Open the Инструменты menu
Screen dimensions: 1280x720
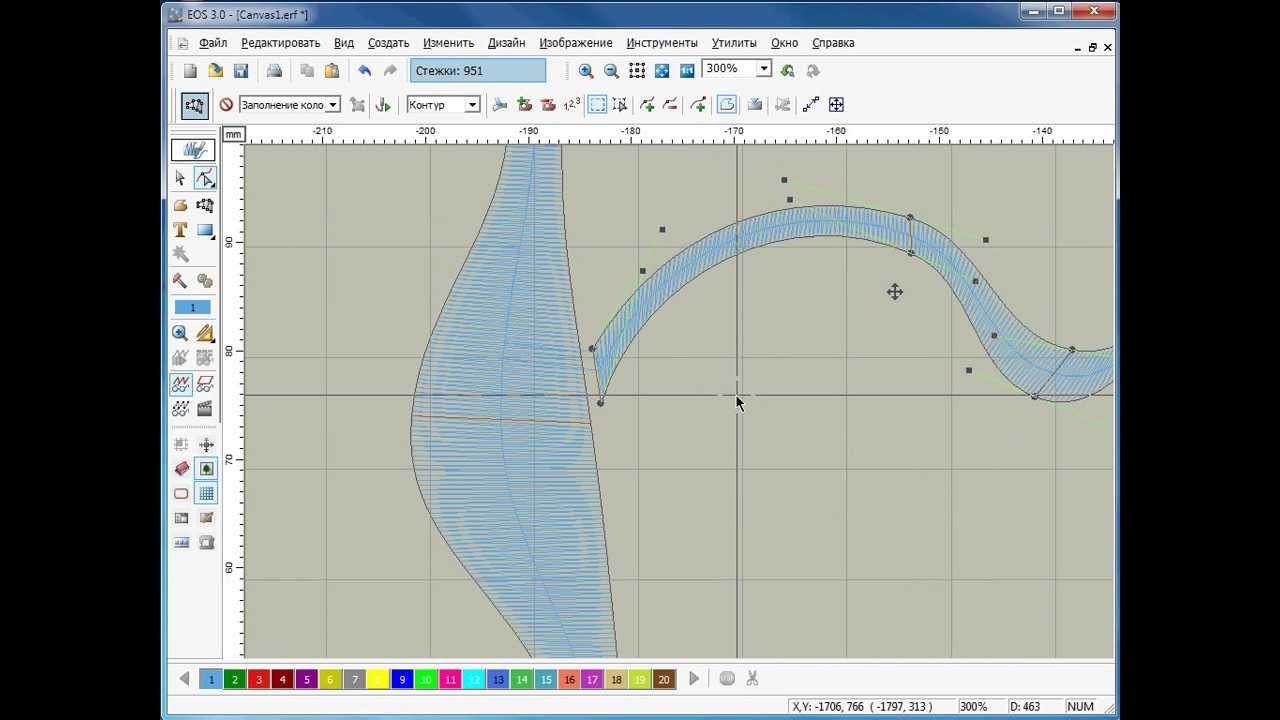coord(661,43)
